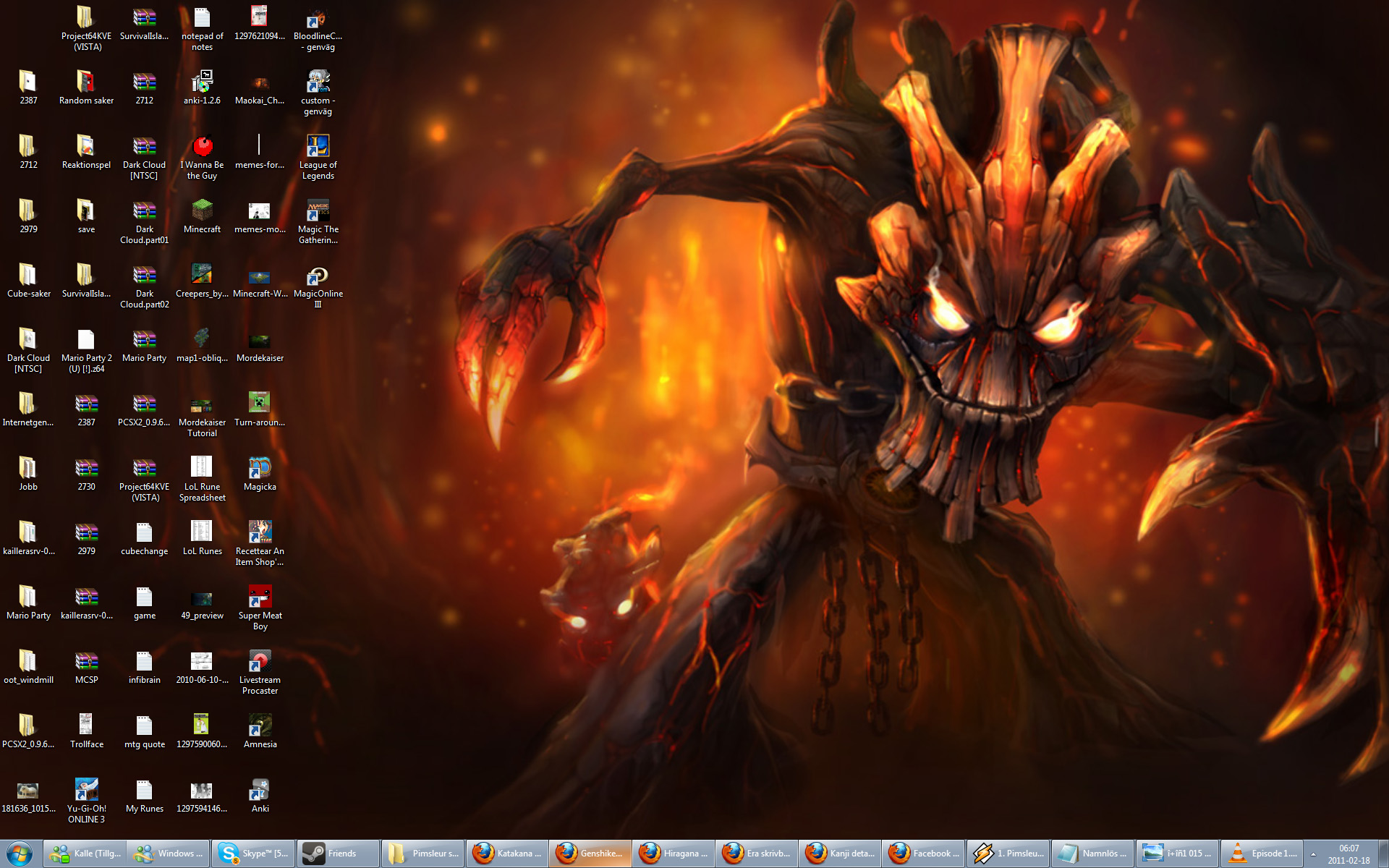This screenshot has height=868, width=1389.
Task: Open the League of Legends desktop shortcut
Action: tap(318, 156)
